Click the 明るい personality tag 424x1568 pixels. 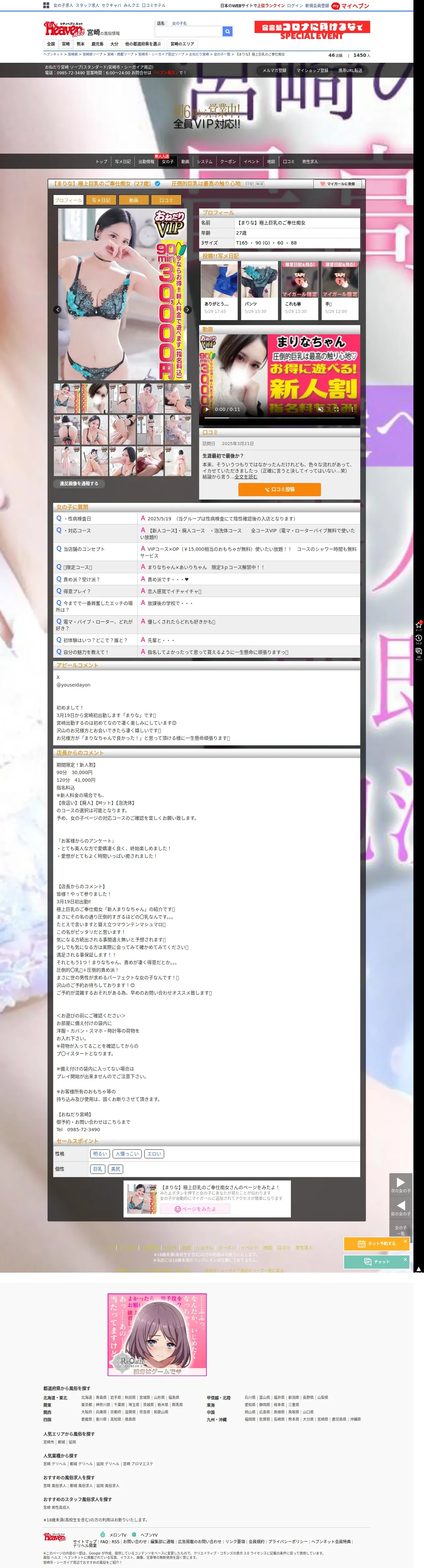(x=100, y=1153)
